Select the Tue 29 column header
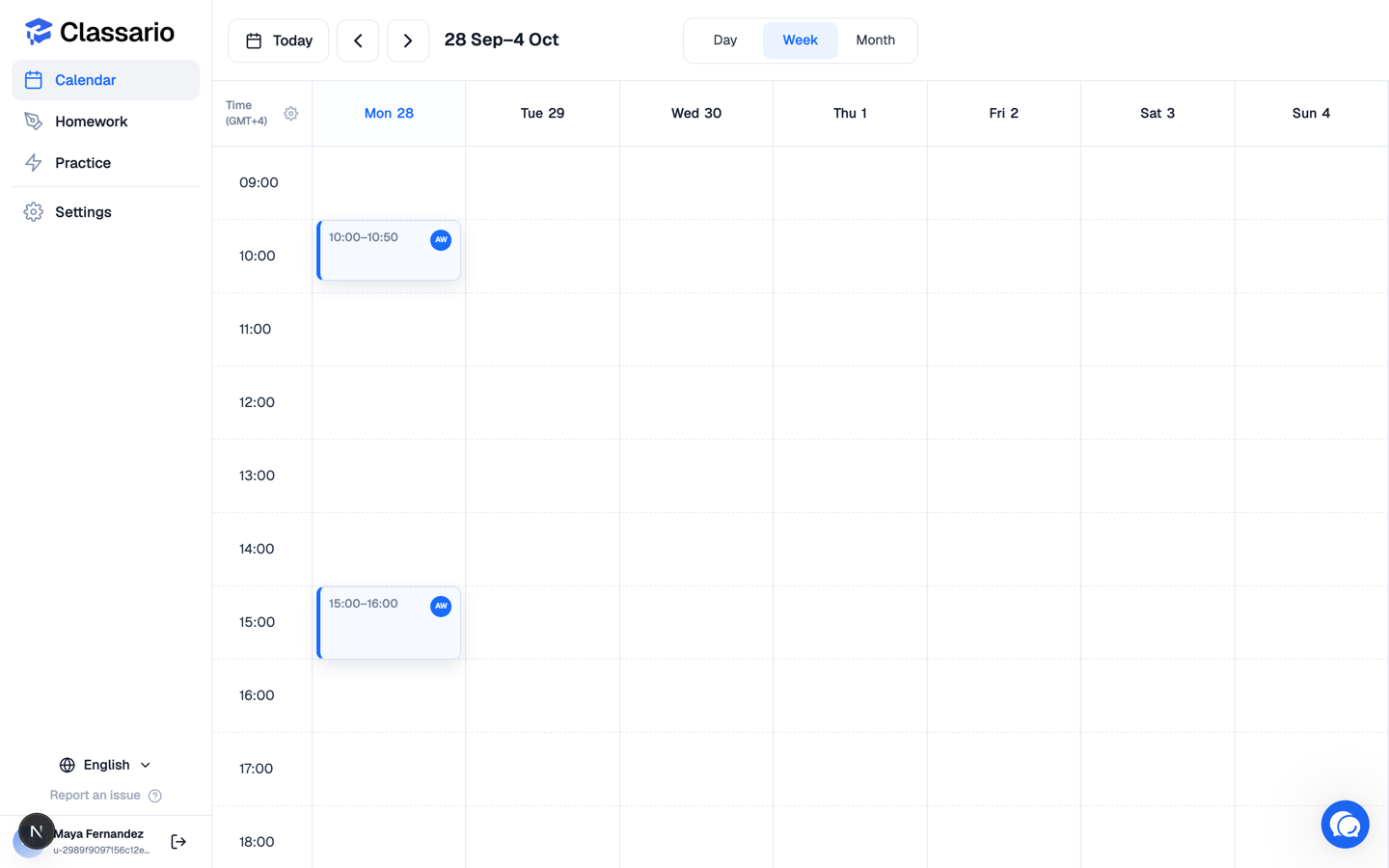Screen dimensions: 1389x868 point(542,114)
